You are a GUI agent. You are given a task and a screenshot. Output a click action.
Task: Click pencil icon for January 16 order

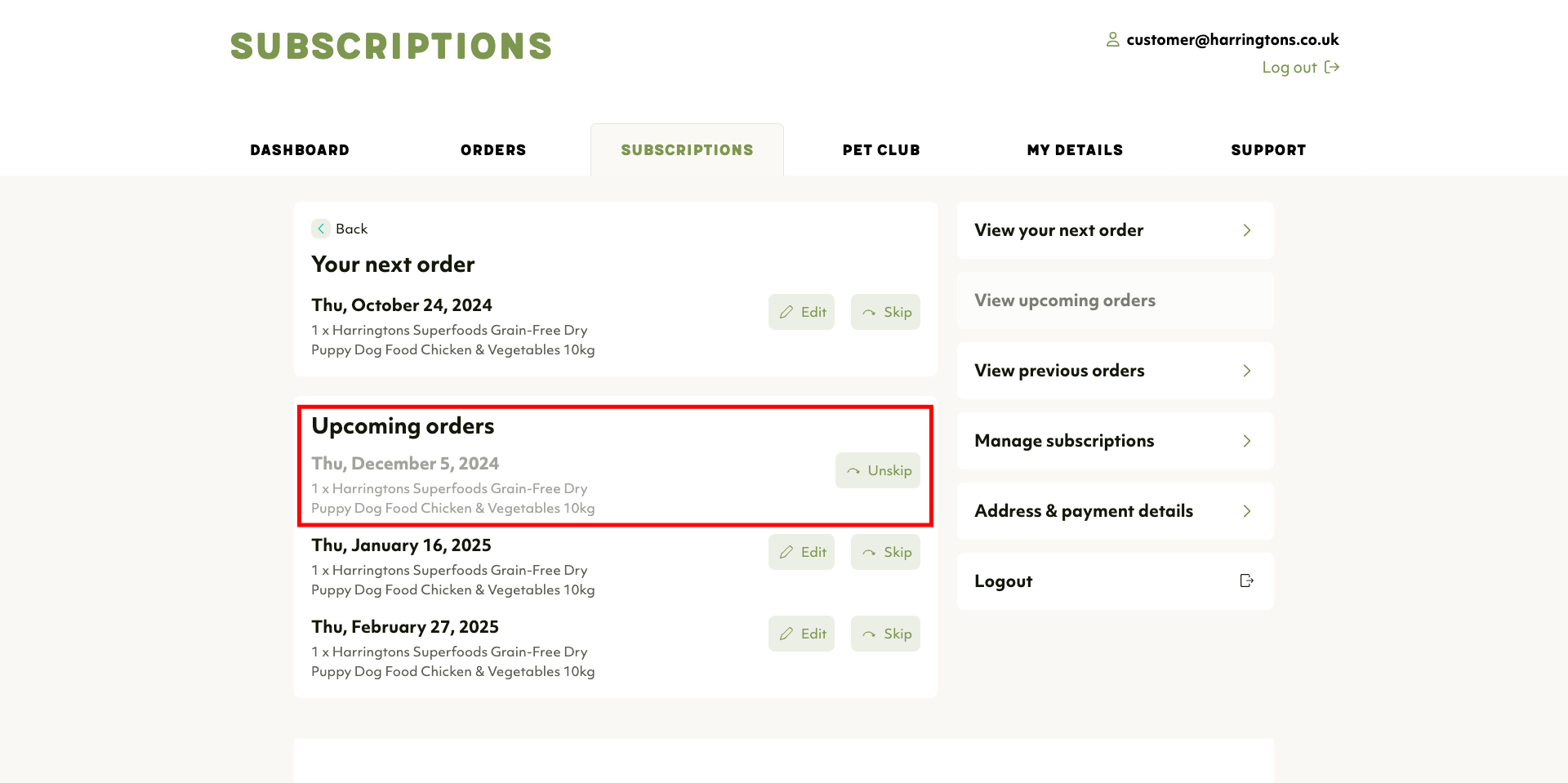tap(786, 552)
